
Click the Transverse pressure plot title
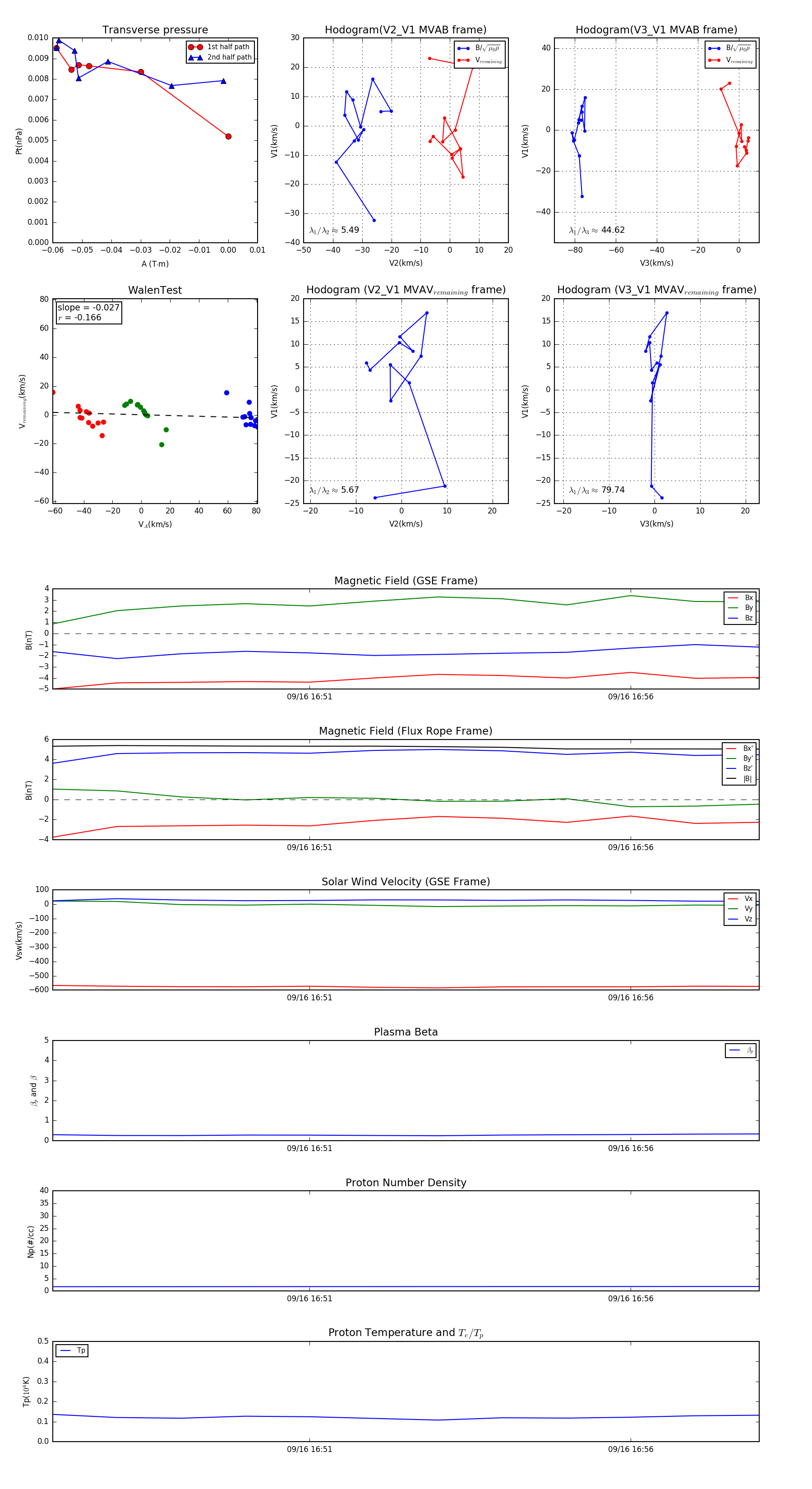coord(155,30)
